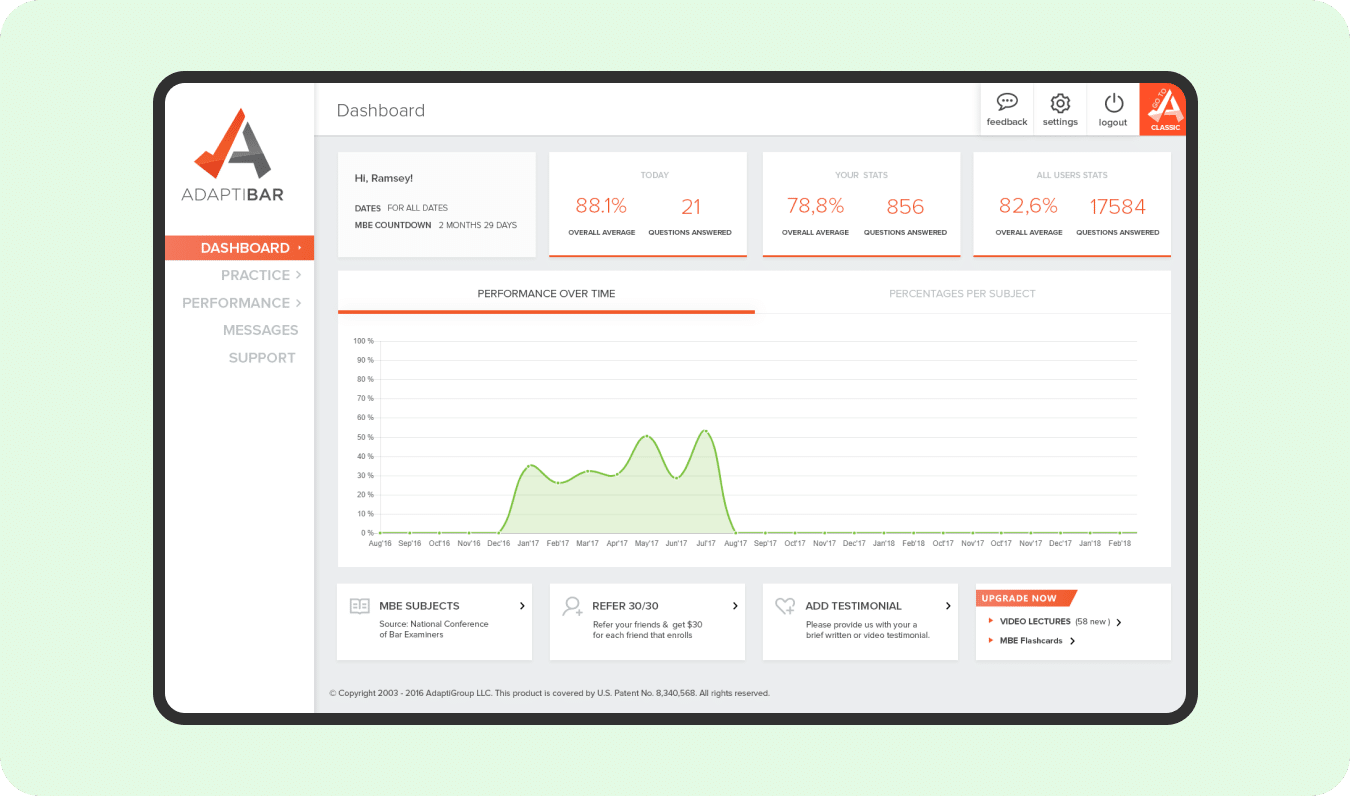Viewport: 1350px width, 796px height.
Task: Click the May'17 chart data point
Action: 647,437
